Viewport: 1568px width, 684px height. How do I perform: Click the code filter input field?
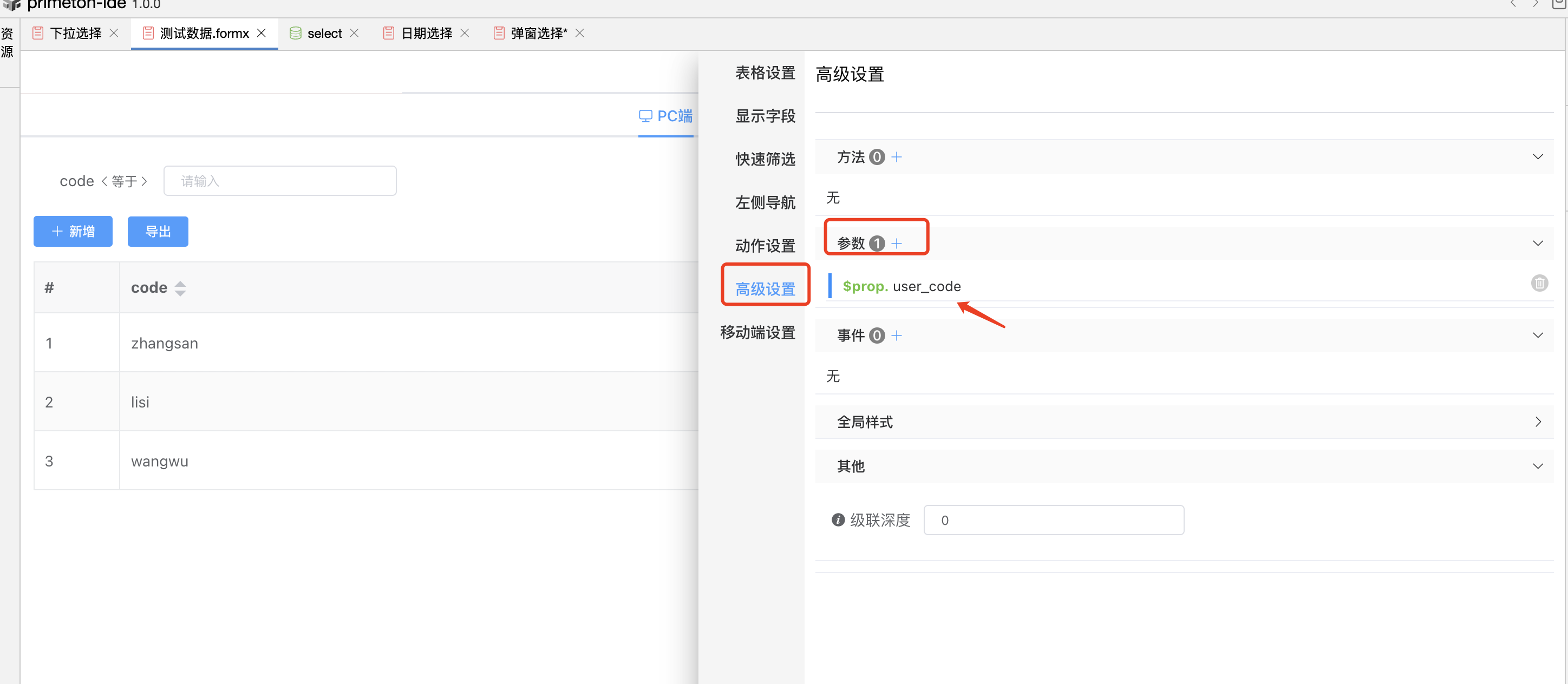point(280,181)
